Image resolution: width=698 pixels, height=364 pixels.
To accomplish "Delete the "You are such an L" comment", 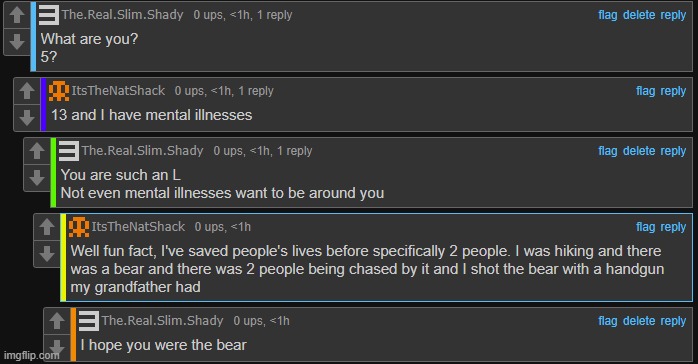I will pyautogui.click(x=639, y=151).
